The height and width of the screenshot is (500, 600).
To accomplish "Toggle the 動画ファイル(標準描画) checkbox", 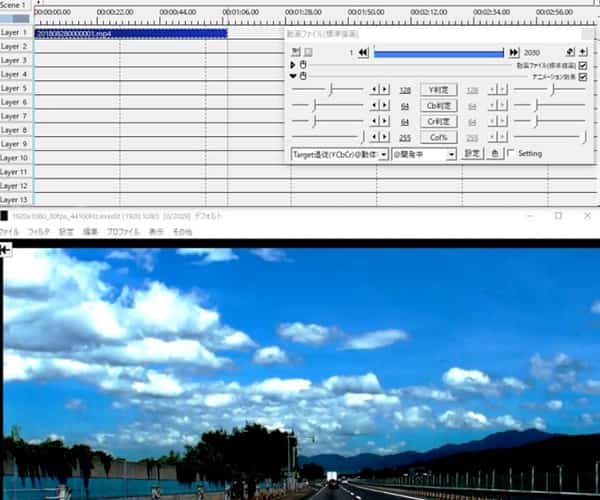I will pyautogui.click(x=583, y=65).
